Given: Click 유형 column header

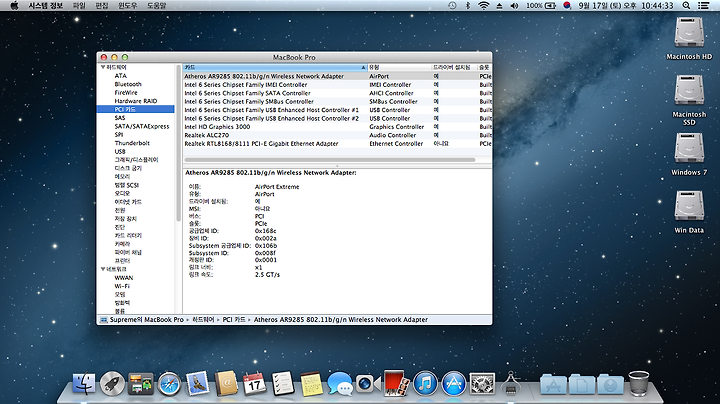Looking at the screenshot, I should (399, 67).
